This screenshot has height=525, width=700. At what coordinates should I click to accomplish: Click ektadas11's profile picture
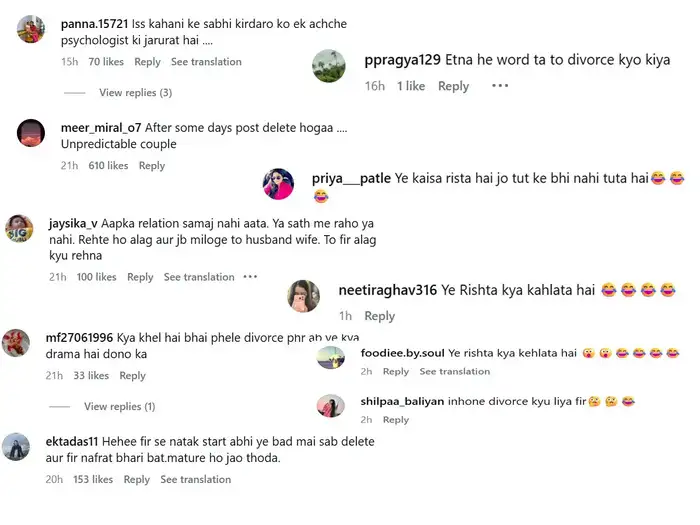point(16,446)
